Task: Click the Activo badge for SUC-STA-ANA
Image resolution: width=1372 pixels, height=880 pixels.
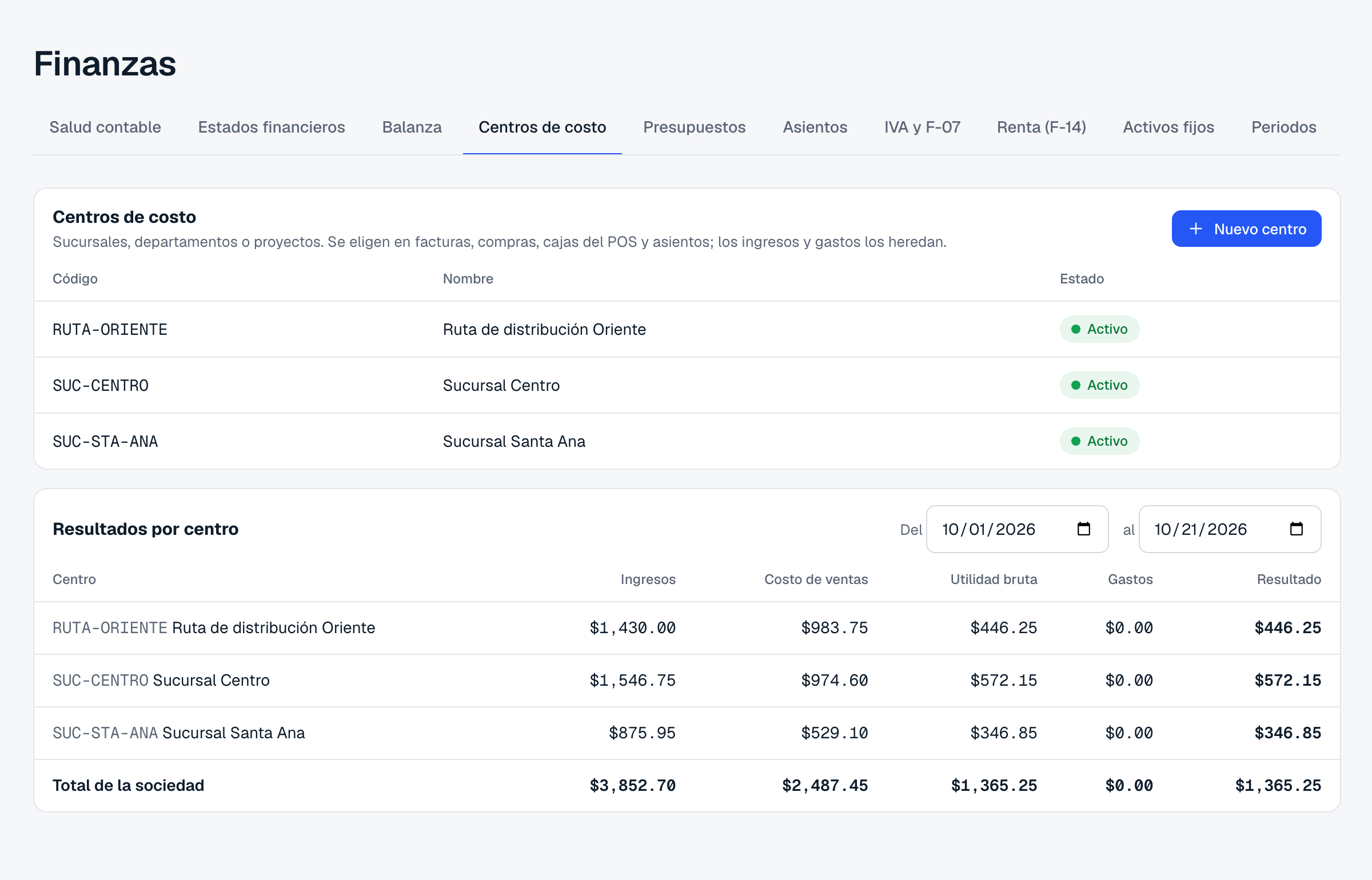Action: (1099, 441)
